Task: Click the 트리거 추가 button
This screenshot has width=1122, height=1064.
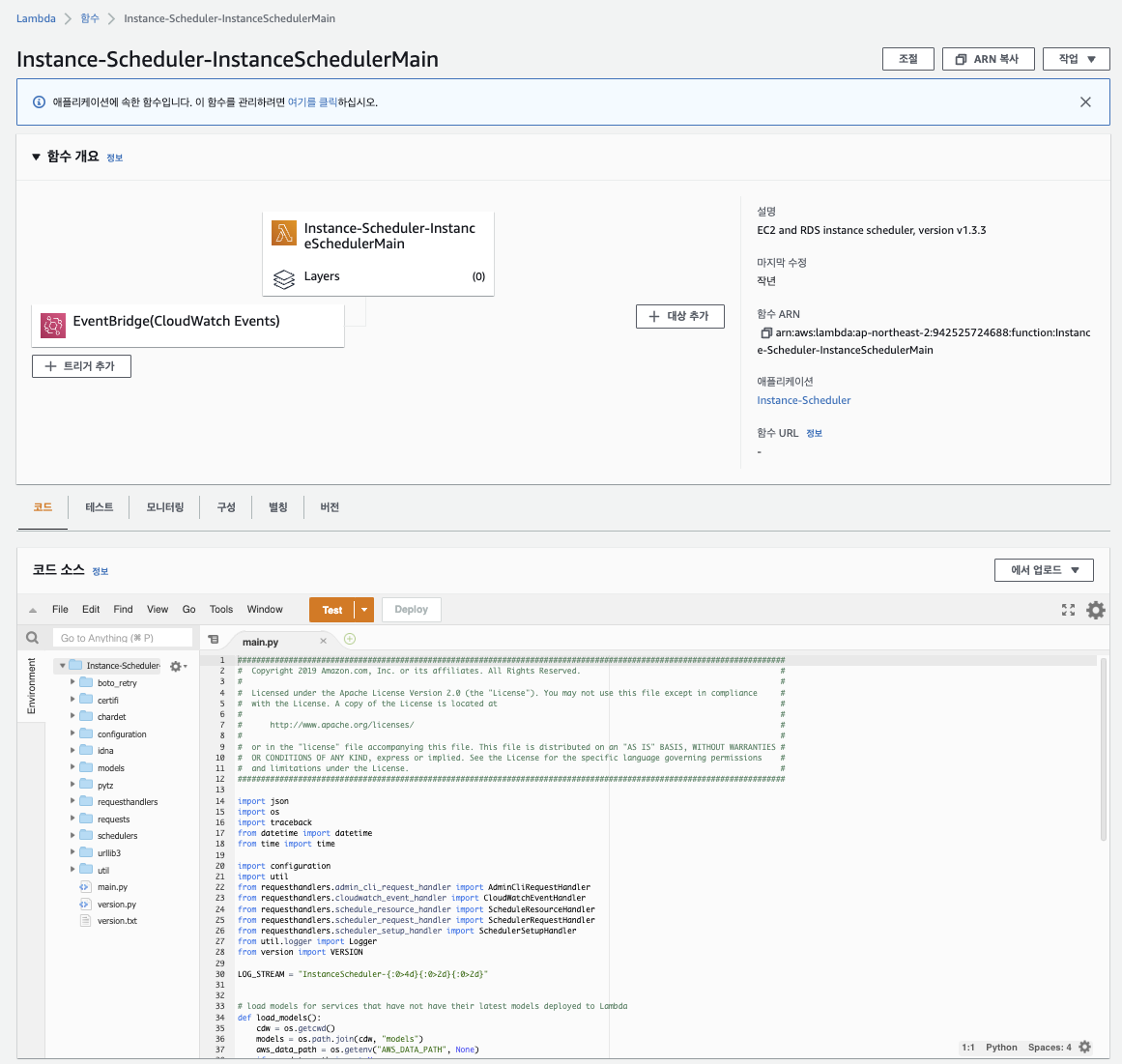Action: point(81,366)
